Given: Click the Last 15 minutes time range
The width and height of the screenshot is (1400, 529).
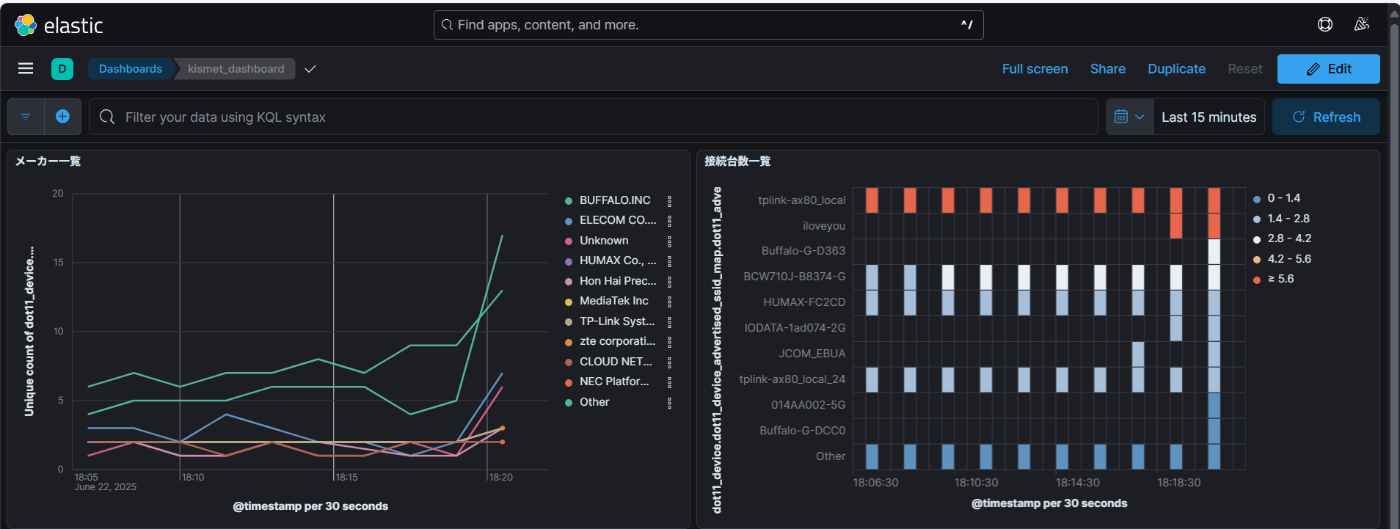Looking at the screenshot, I should [1208, 117].
